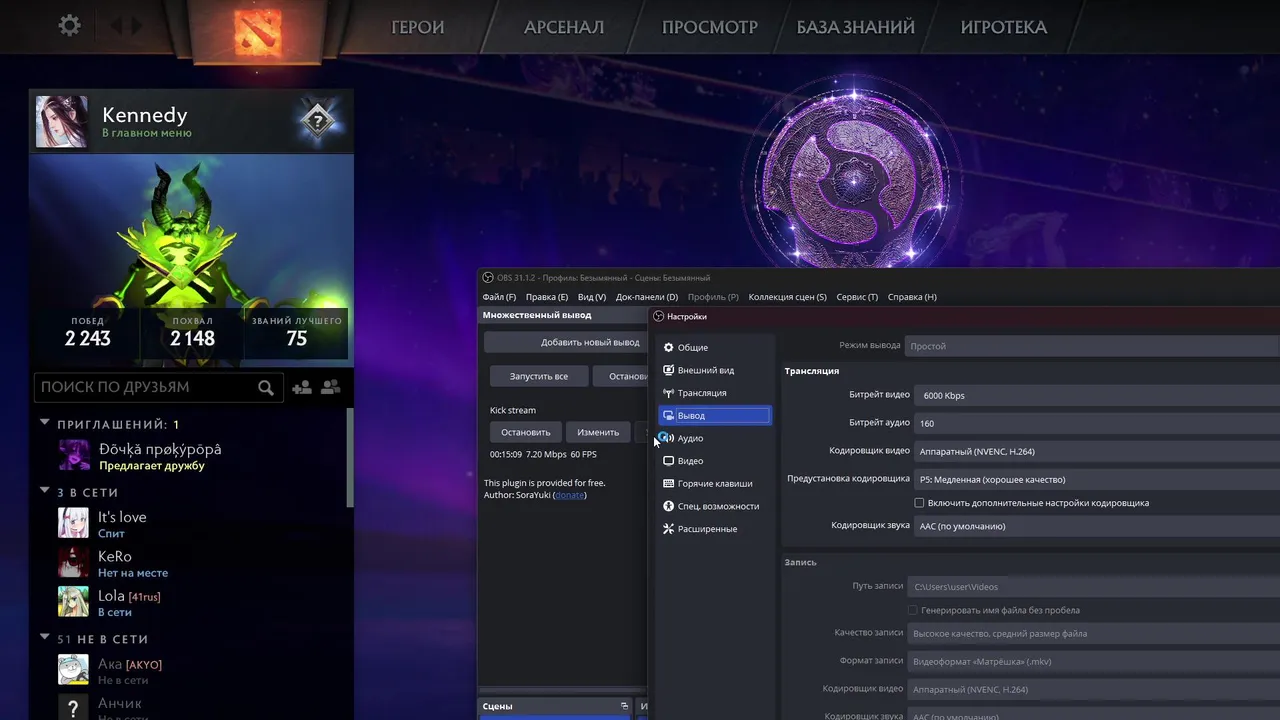Open the ГЕРОИ tab in Dota
This screenshot has width=1280, height=720.
[418, 27]
